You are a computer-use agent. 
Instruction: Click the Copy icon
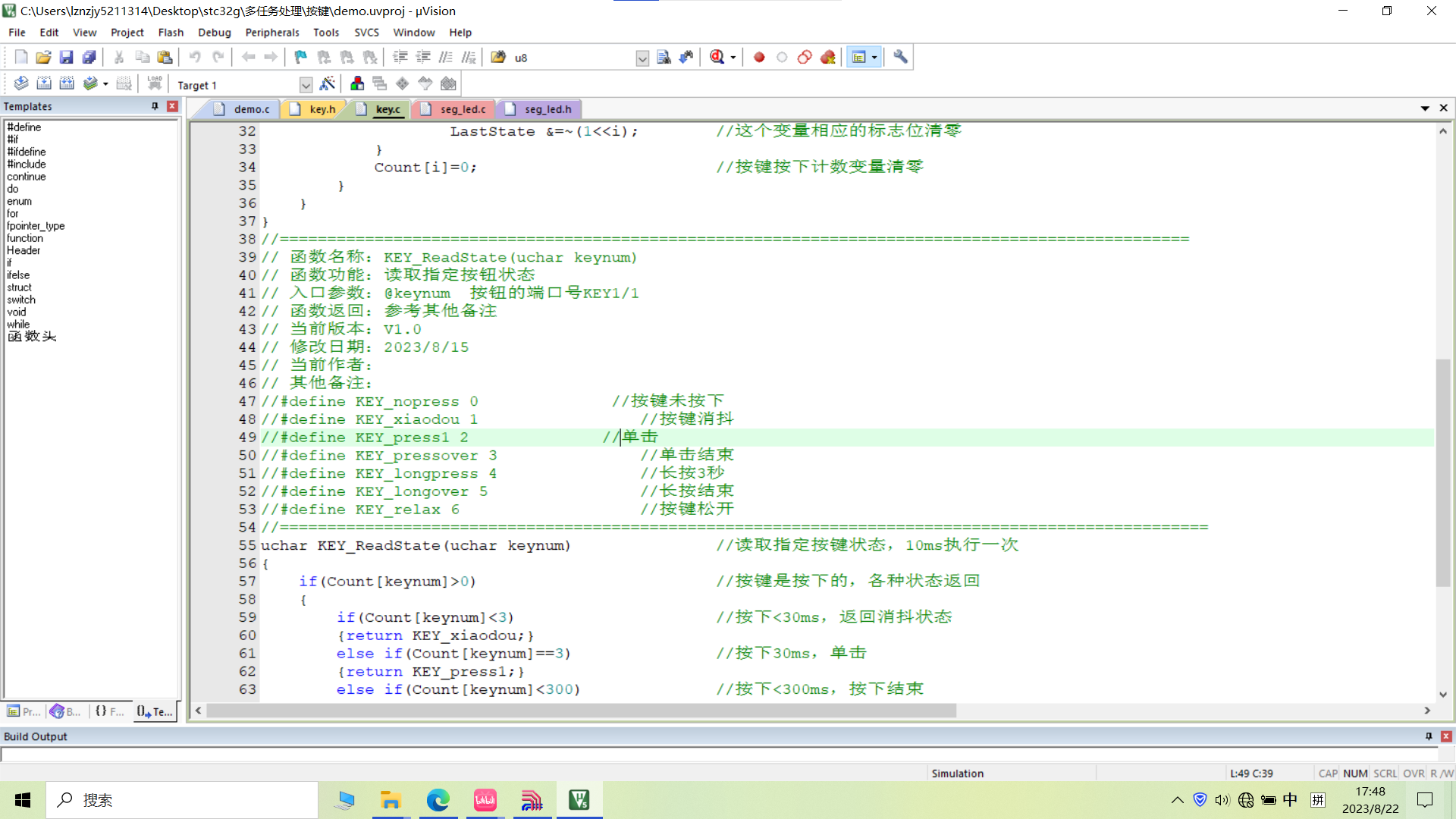click(142, 57)
